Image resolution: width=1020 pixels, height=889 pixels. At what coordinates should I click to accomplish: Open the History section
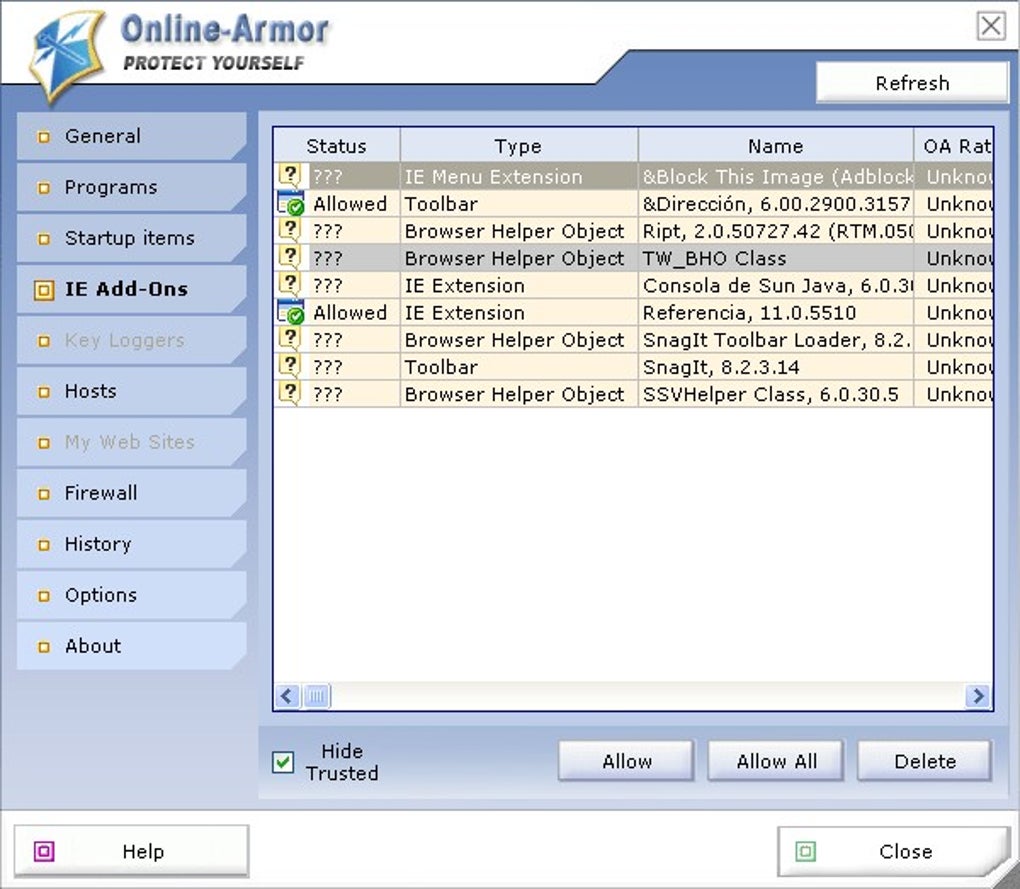tap(131, 544)
